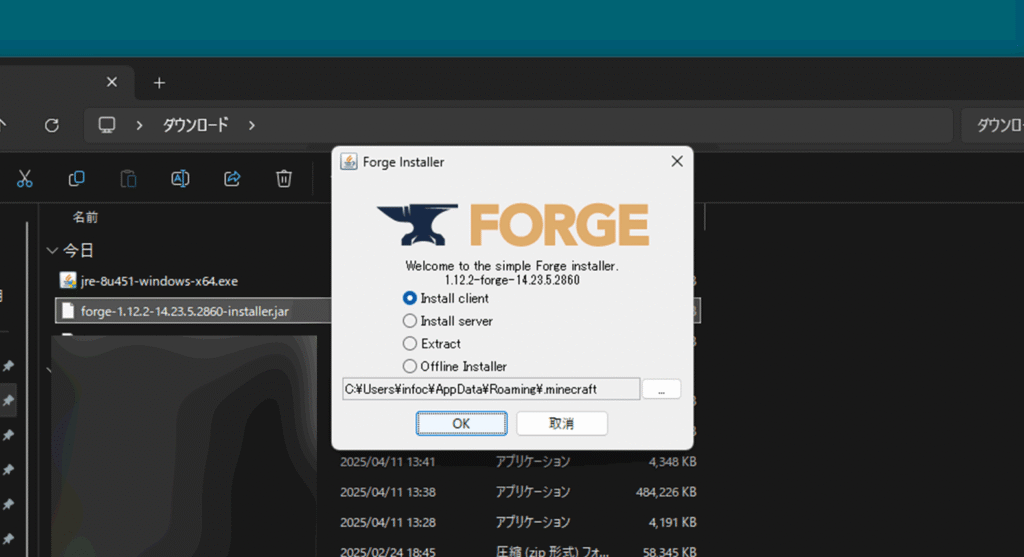Screen dimensions: 1024x557
Task: Confirm with the OK button
Action: tap(461, 423)
